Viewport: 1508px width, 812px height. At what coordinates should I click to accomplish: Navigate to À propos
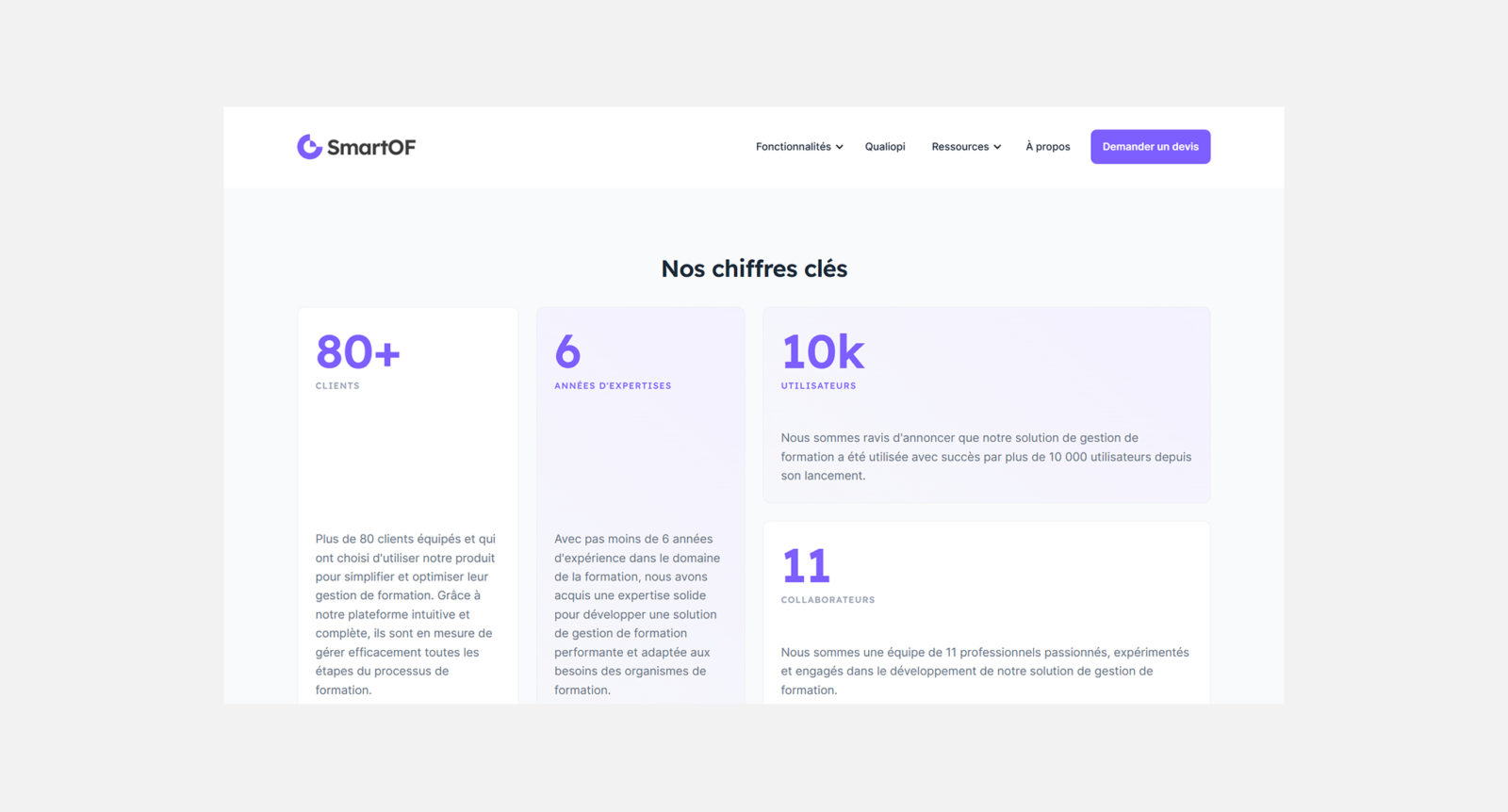1047,147
